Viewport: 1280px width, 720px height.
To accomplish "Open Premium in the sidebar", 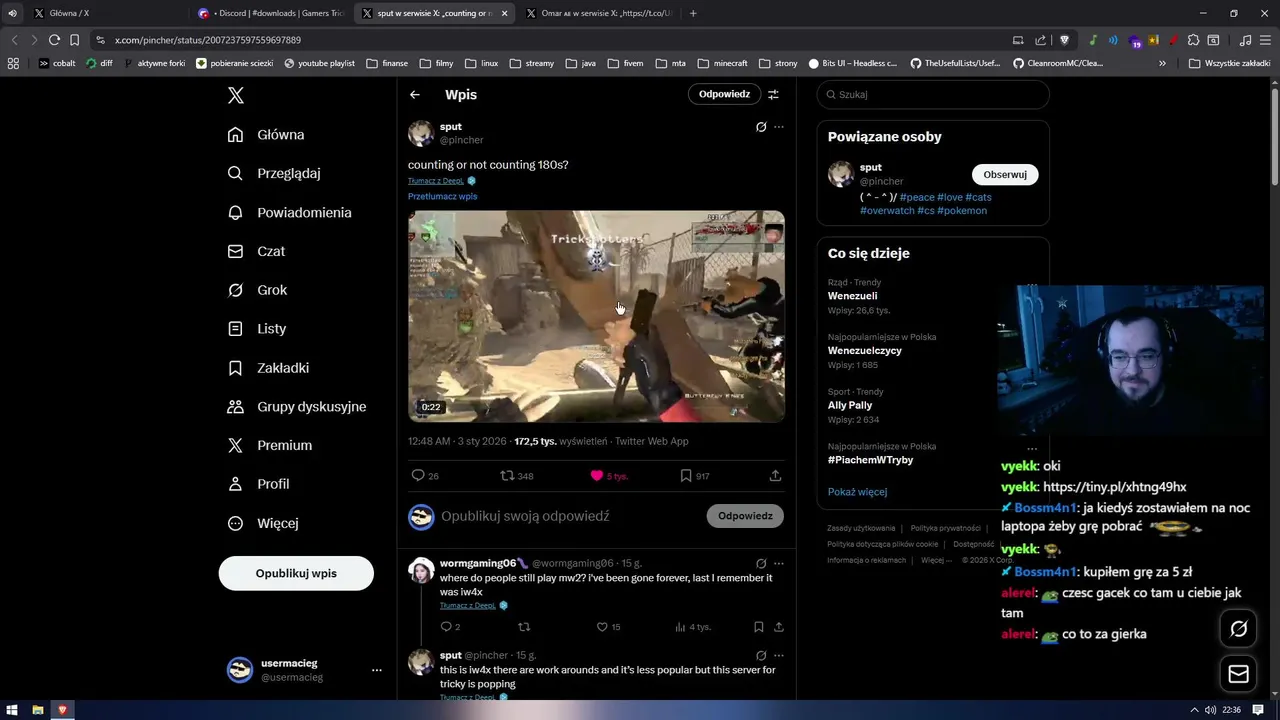I will 270,446.
